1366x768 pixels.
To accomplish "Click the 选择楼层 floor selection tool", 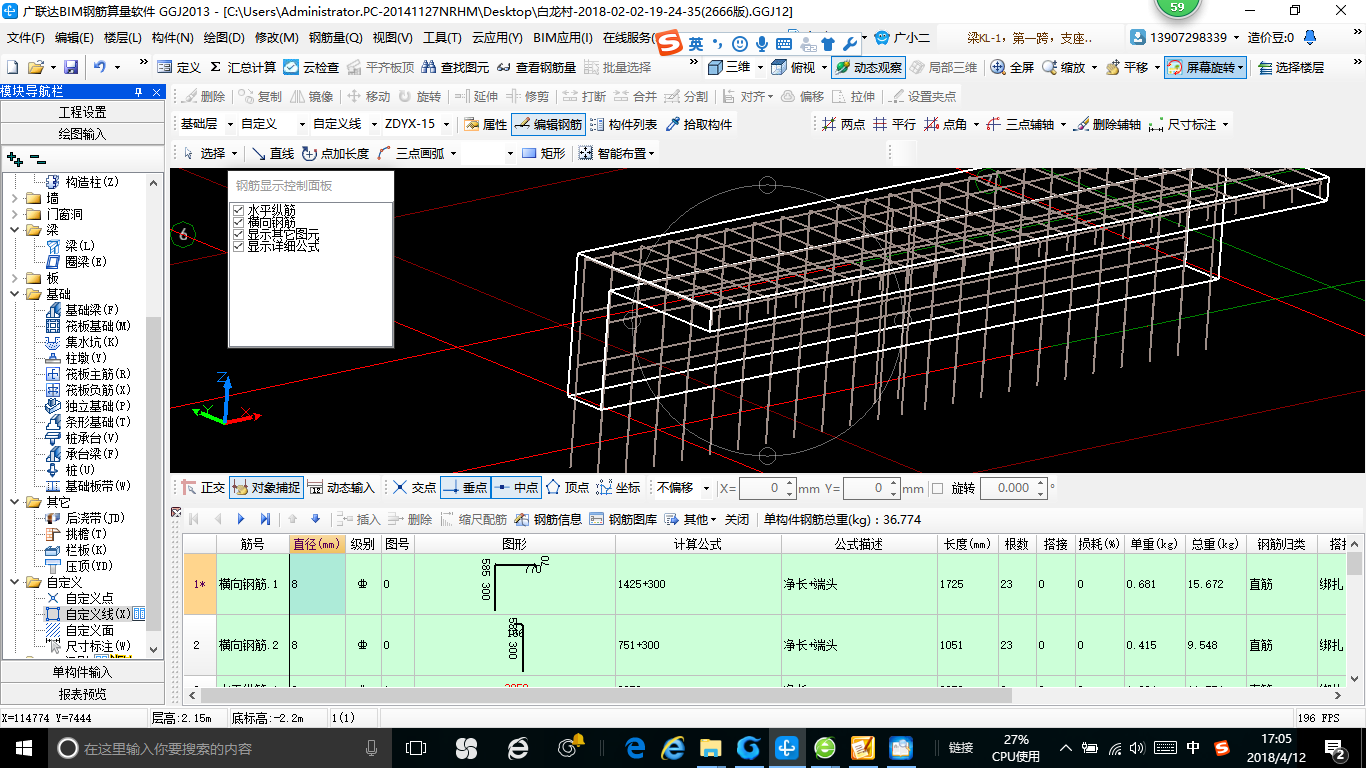I will (1291, 67).
